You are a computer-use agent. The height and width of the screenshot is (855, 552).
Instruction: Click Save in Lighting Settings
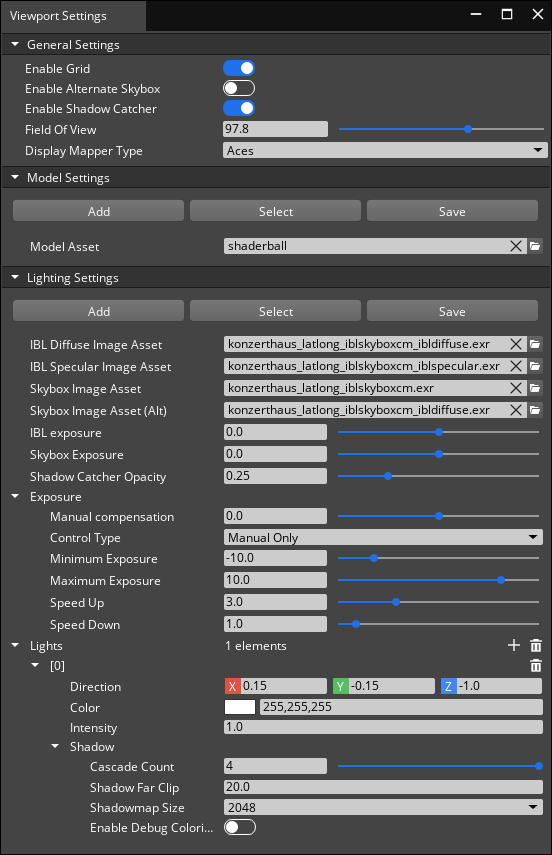tap(452, 311)
